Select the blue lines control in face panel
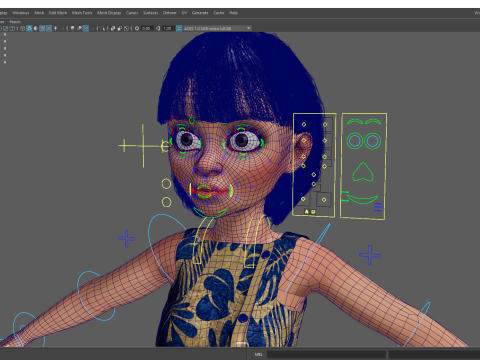Image resolution: width=480 pixels, height=360 pixels. point(378,207)
